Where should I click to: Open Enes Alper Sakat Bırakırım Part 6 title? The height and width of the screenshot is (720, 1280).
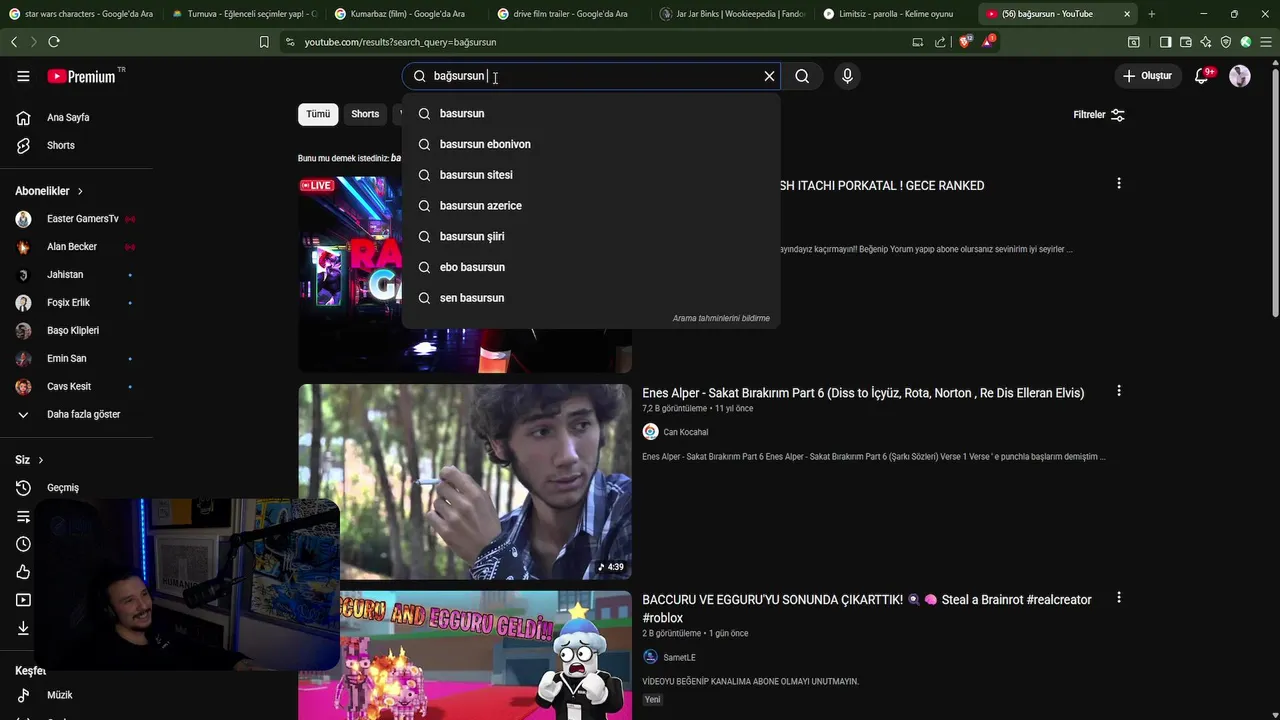(863, 393)
